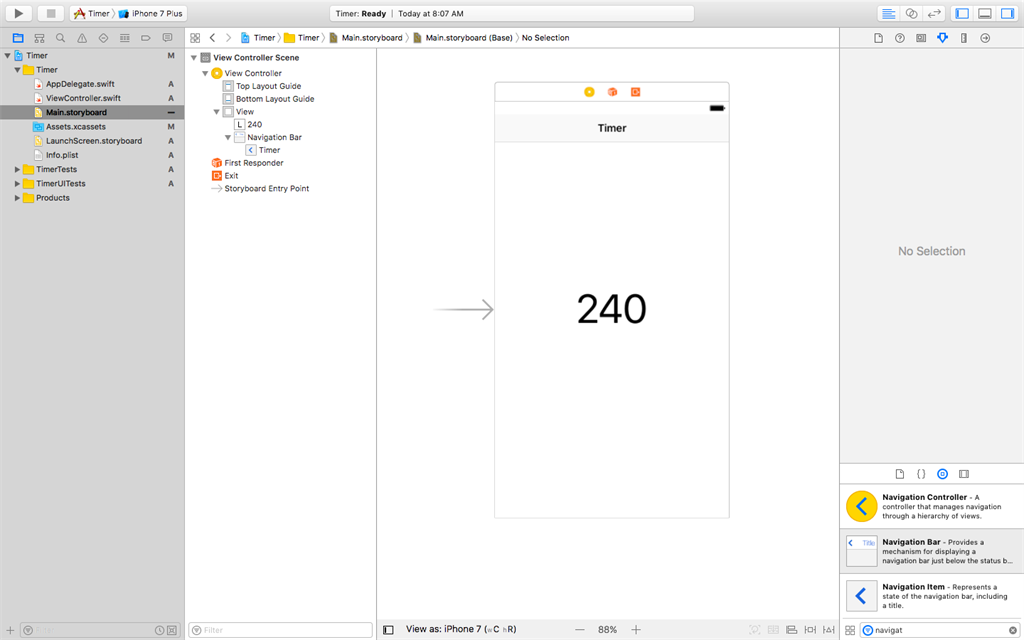This screenshot has height=640, width=1024.
Task: Toggle the debug area
Action: (985, 13)
